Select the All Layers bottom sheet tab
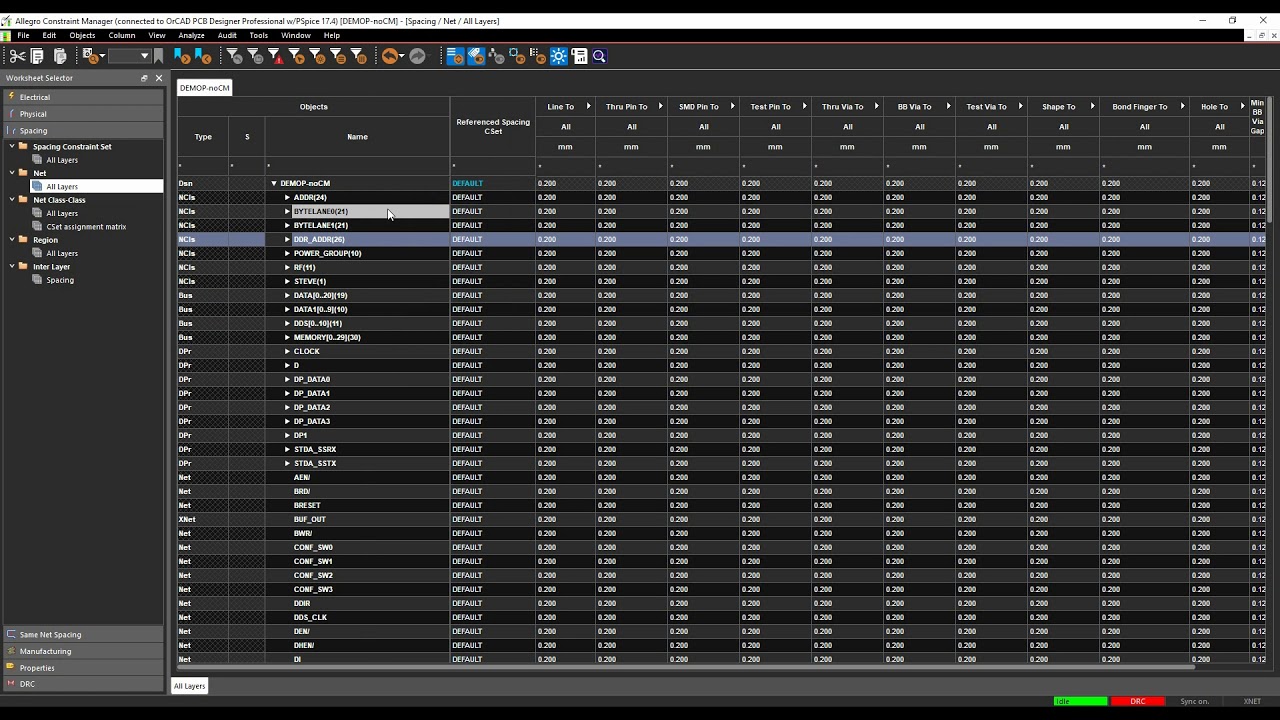Image resolution: width=1280 pixels, height=720 pixels. pyautogui.click(x=189, y=686)
